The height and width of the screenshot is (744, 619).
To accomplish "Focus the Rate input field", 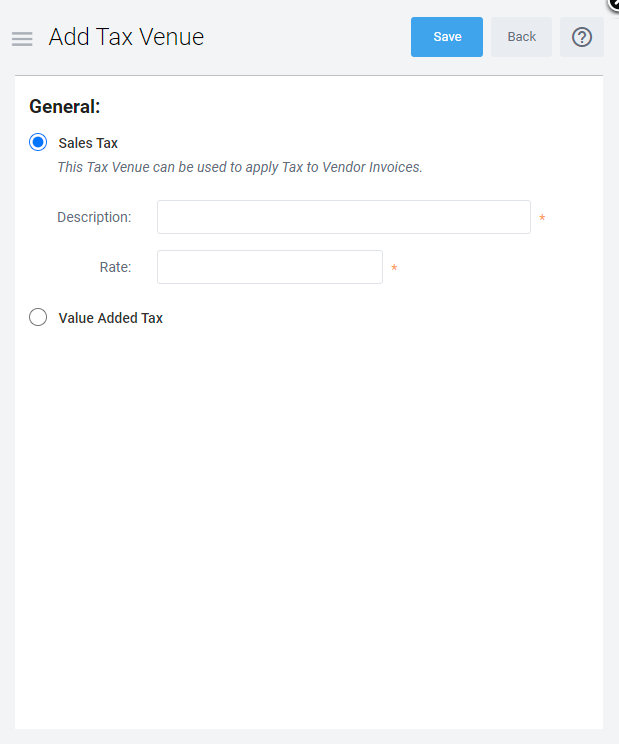I will [x=269, y=267].
